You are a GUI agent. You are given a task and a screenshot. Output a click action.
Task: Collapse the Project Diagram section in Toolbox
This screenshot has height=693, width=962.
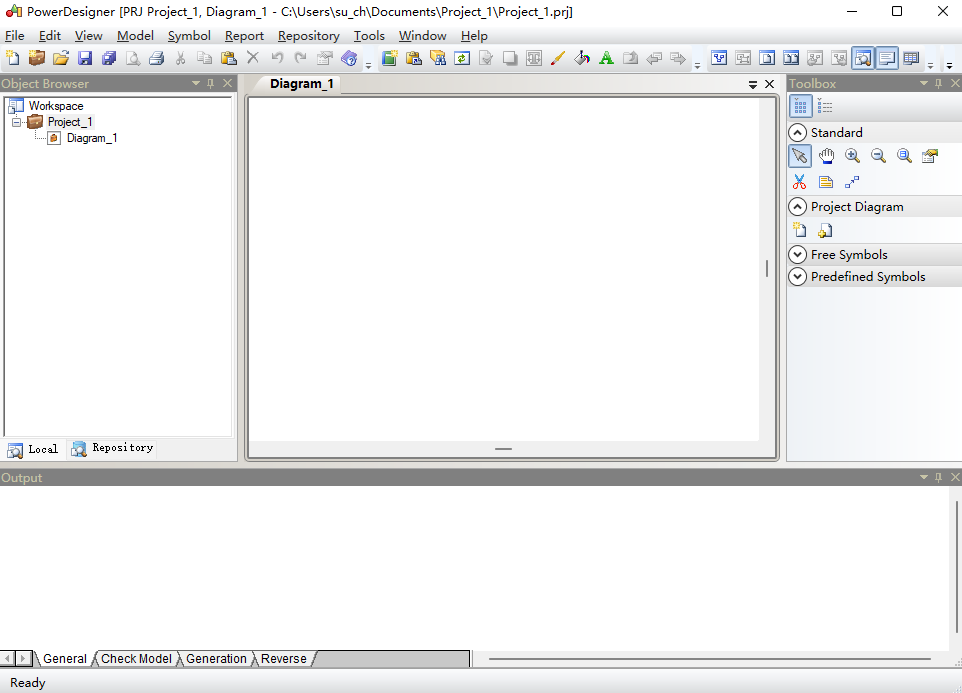(797, 207)
